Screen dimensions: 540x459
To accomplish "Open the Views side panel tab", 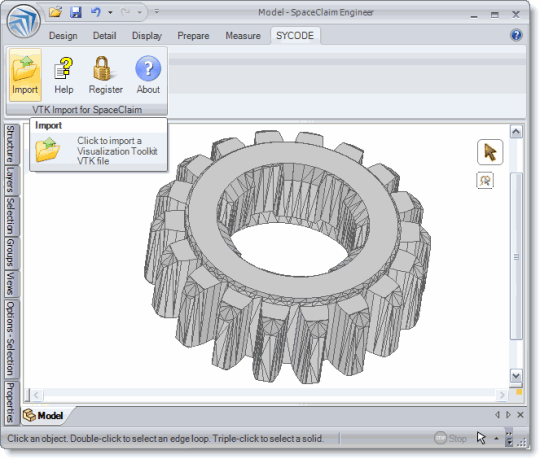I will pos(11,284).
